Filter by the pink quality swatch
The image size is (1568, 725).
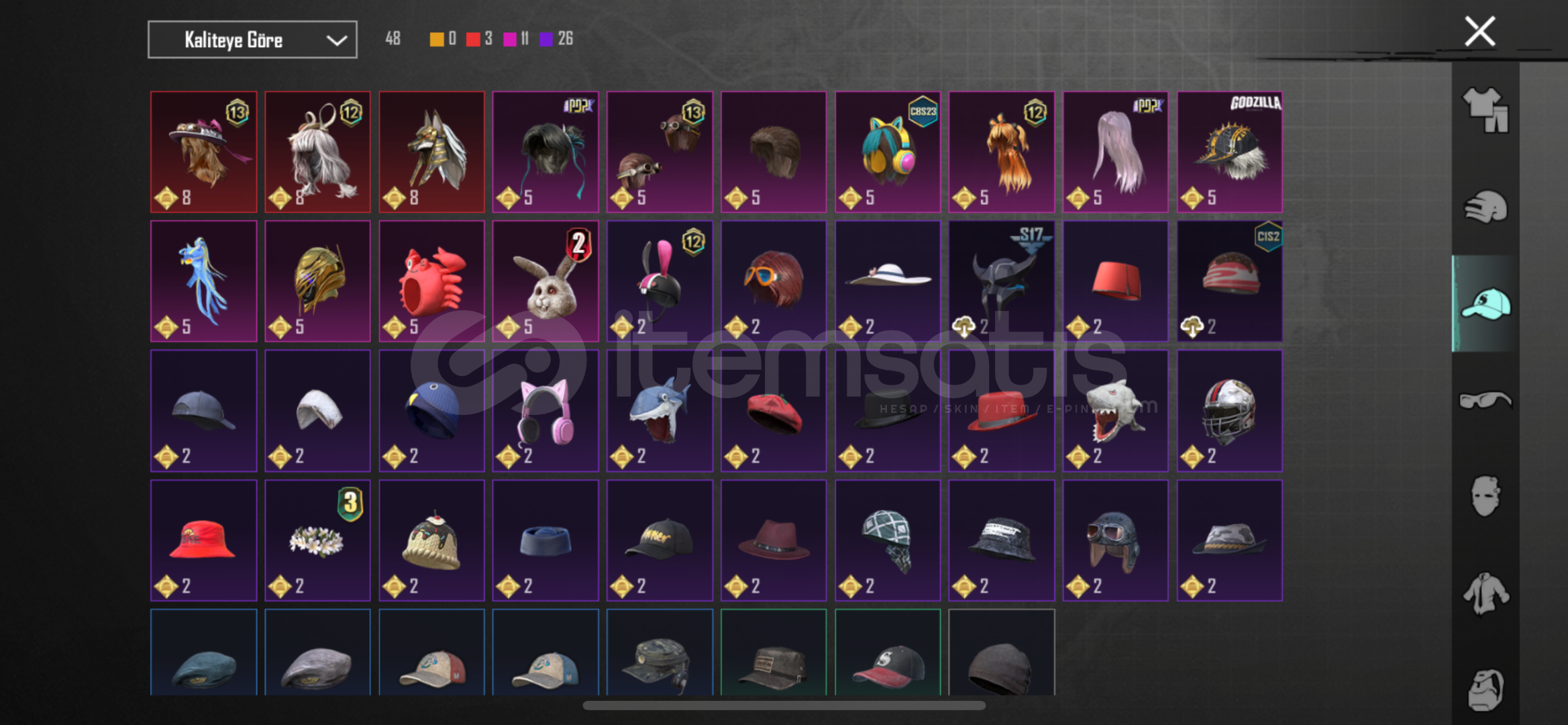point(510,39)
